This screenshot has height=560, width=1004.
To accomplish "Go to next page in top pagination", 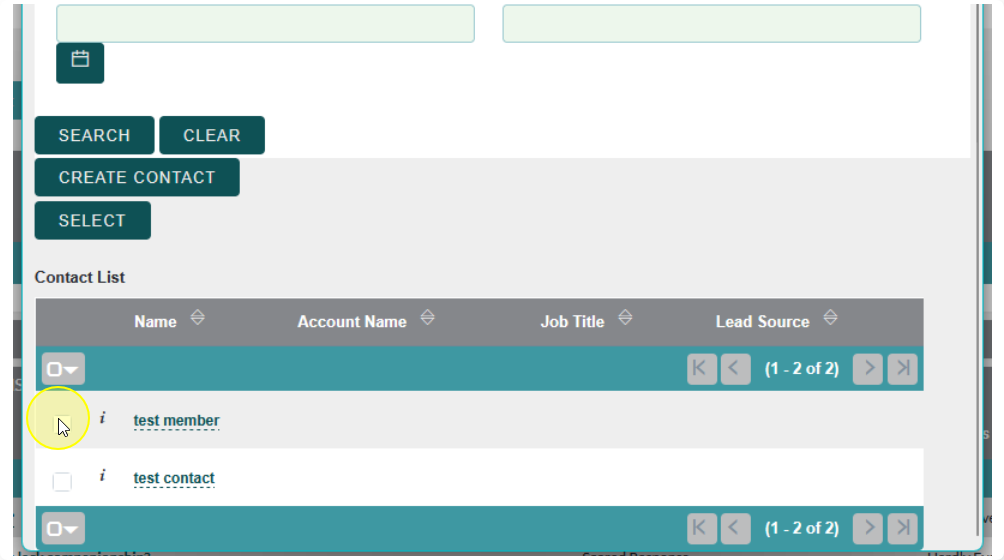I will click(x=868, y=368).
